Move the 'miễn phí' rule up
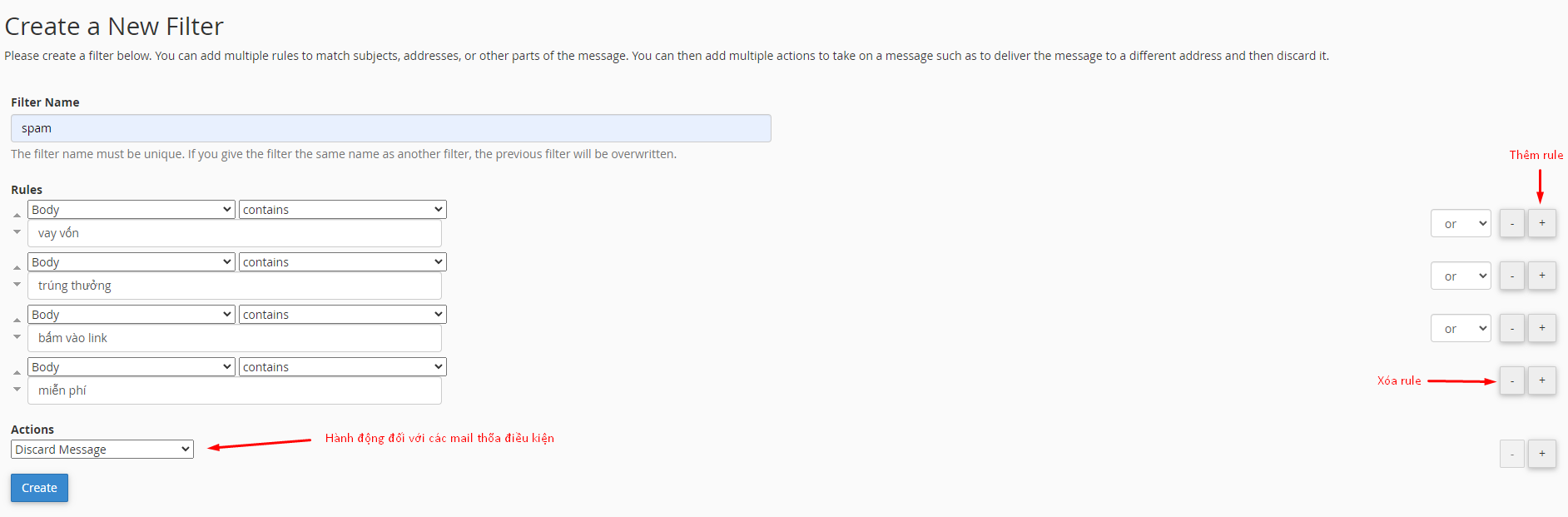 tap(17, 373)
